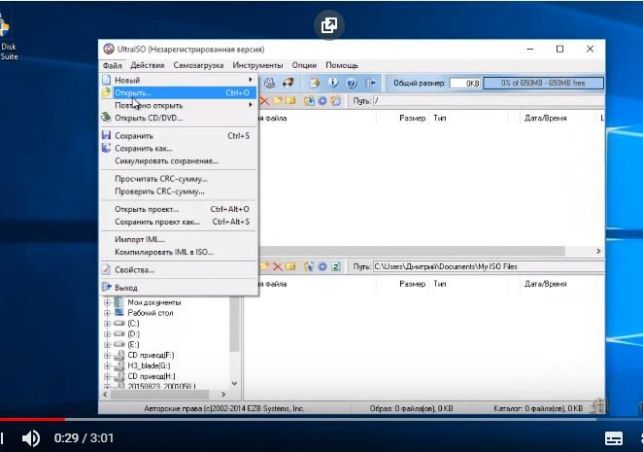Click tree panel's right horizontal scroll arrow
The height and width of the screenshot is (452, 643).
click(x=223, y=395)
